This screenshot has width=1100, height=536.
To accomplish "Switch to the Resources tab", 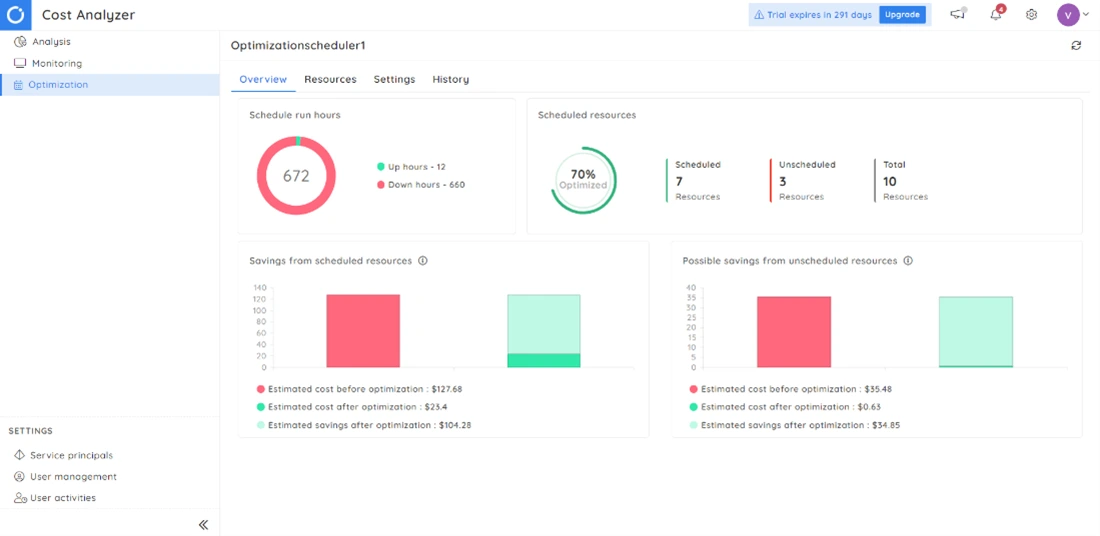I will (x=330, y=79).
